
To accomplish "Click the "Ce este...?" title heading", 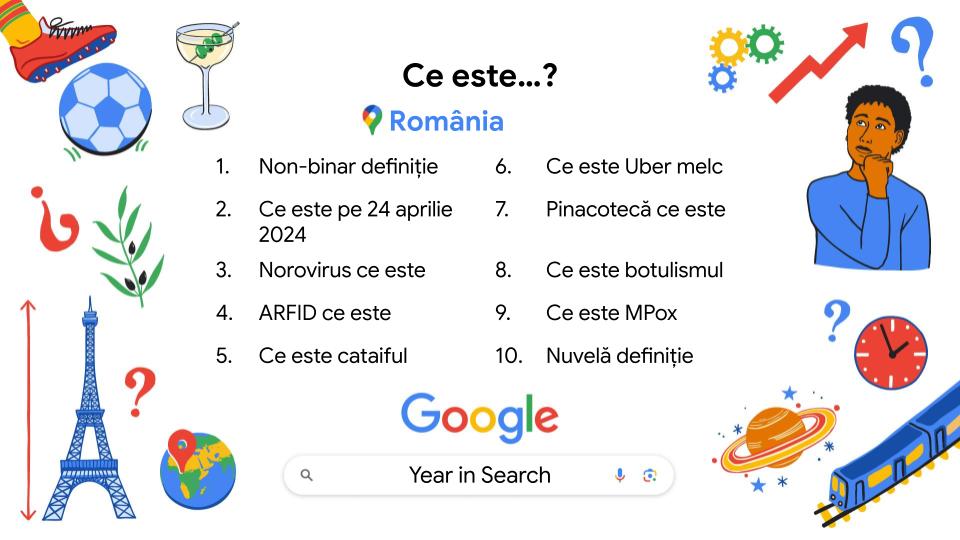I will (x=479, y=75).
